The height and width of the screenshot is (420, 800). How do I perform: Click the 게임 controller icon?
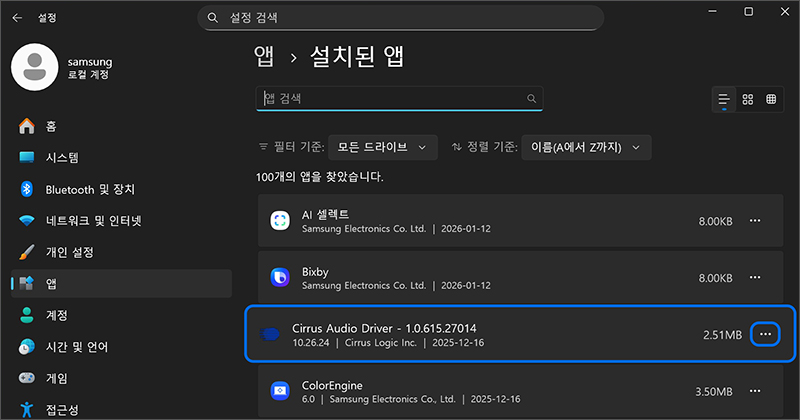27,378
